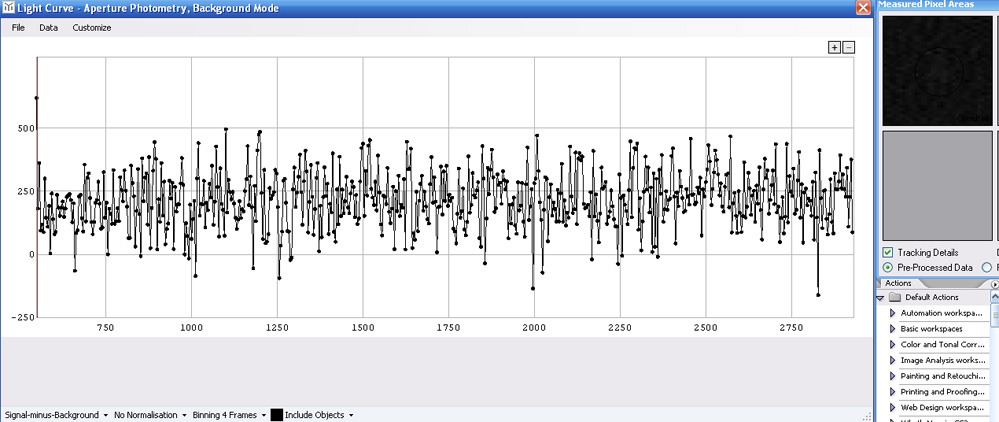
Task: Click the Actions list scroll up arrow
Action: click(x=995, y=297)
